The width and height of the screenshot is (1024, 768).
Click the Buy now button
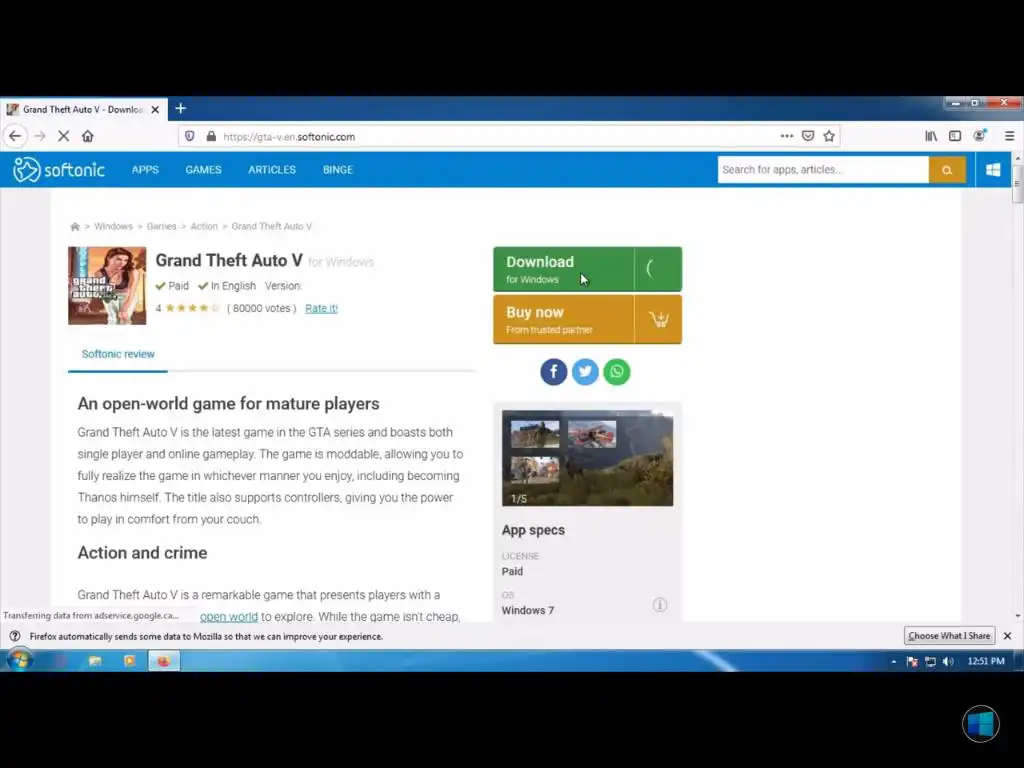[x=587, y=319]
